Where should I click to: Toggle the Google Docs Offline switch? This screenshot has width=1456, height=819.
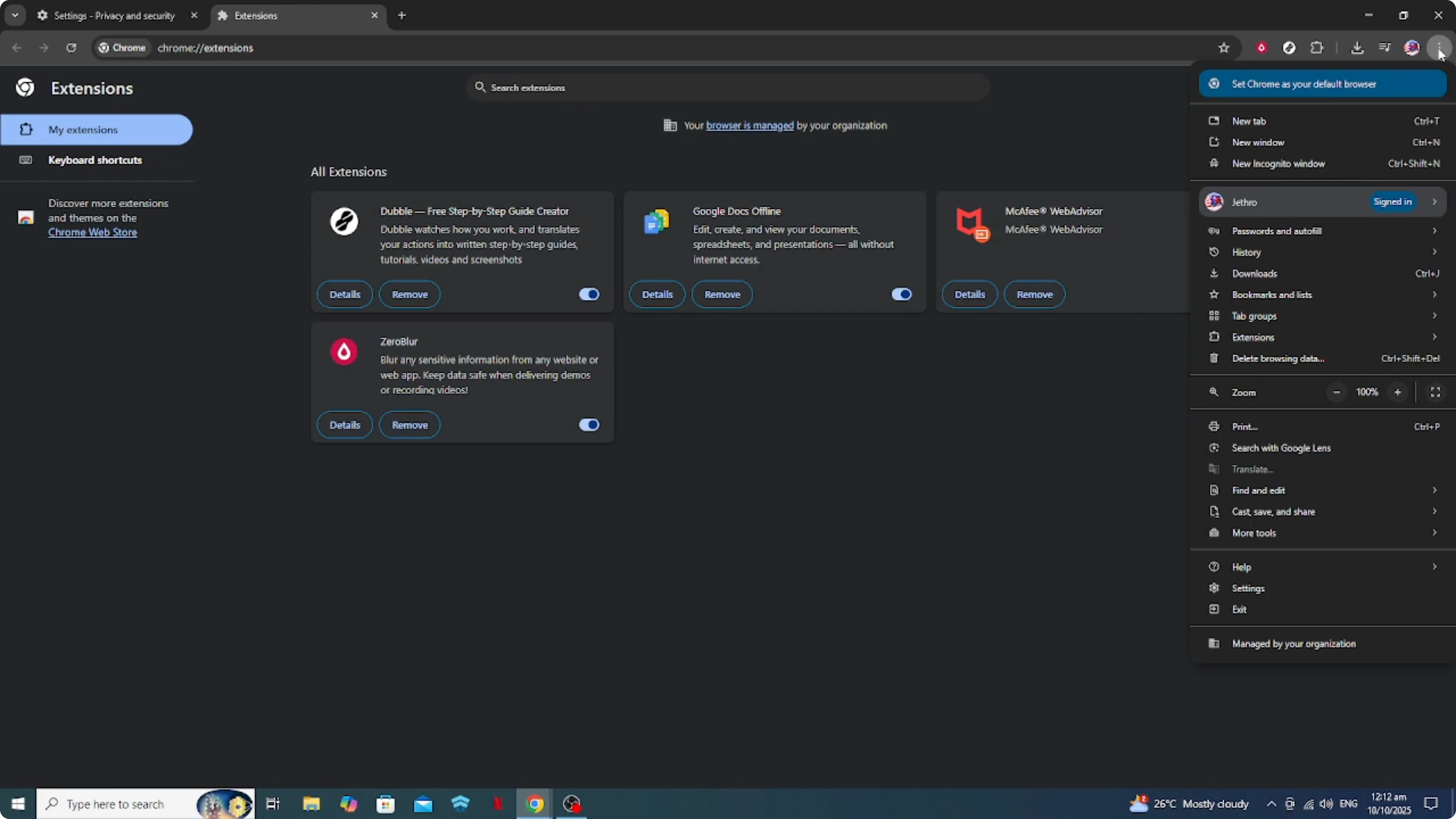902,294
